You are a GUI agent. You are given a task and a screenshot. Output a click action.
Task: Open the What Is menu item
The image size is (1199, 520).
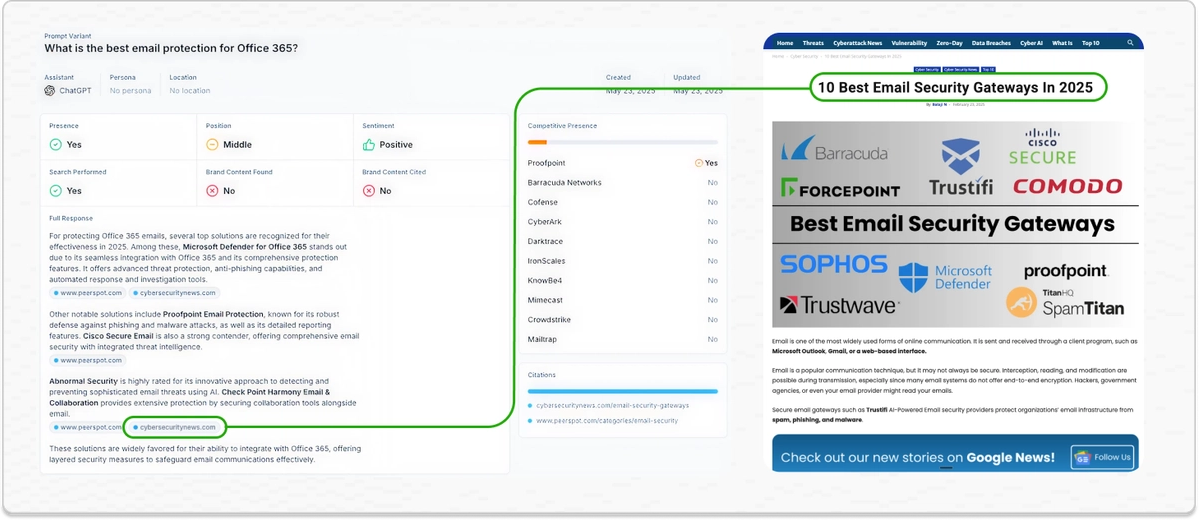1062,44
